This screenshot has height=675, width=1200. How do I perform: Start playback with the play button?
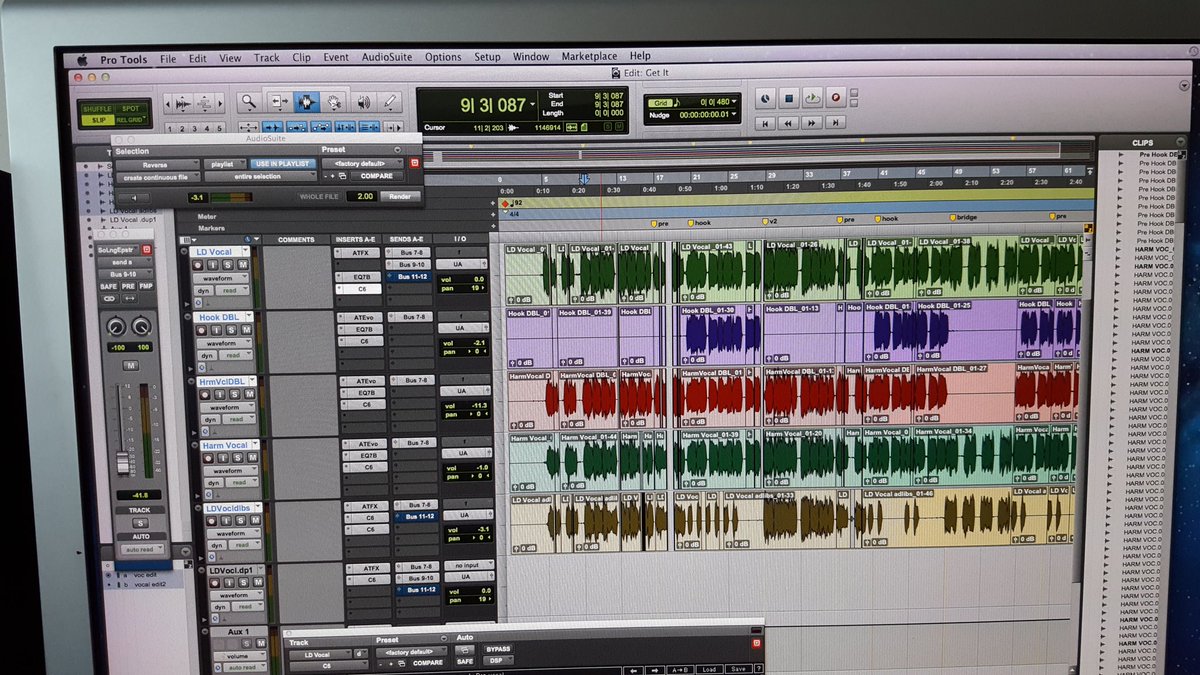click(811, 99)
